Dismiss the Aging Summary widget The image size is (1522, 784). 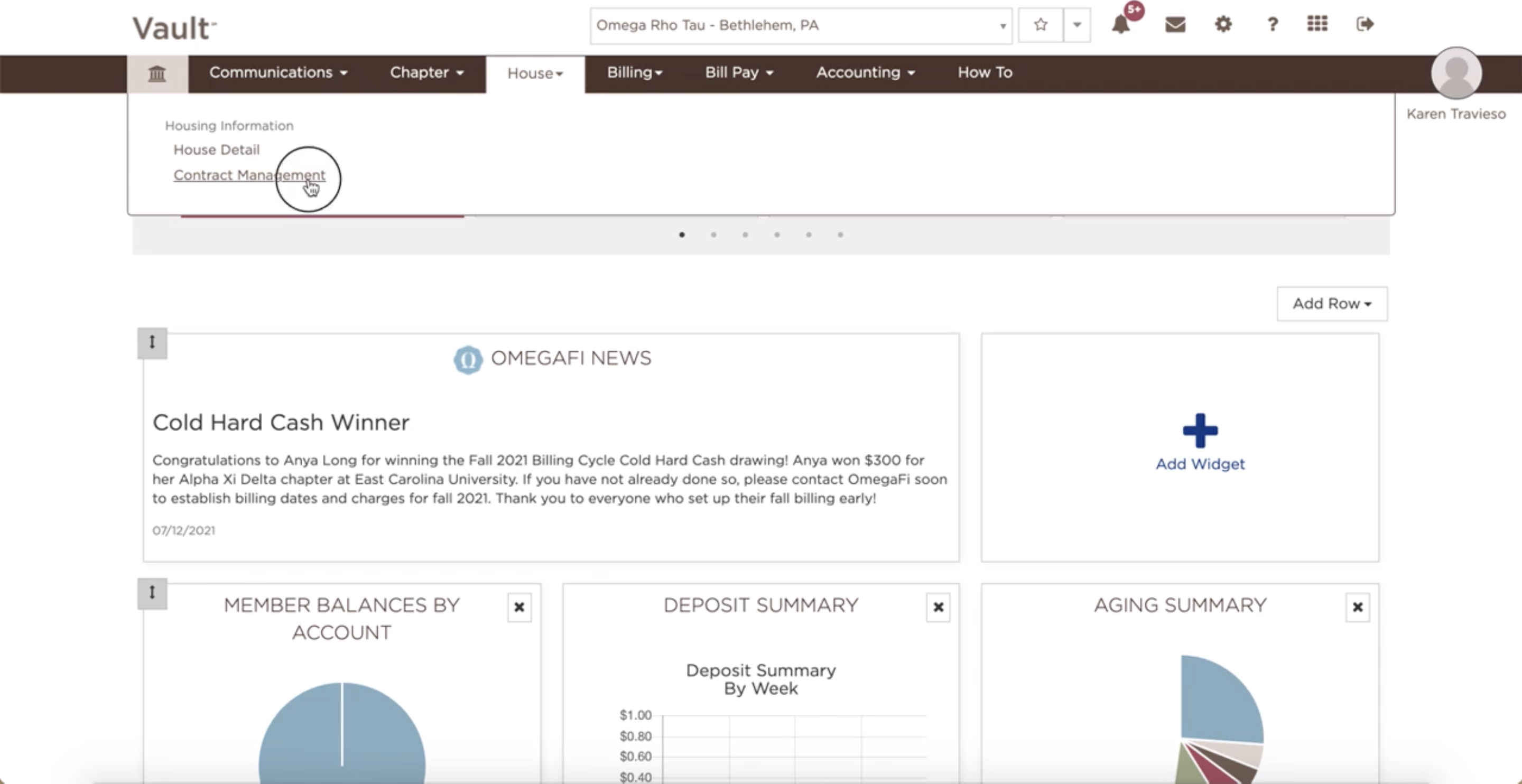[x=1357, y=608]
